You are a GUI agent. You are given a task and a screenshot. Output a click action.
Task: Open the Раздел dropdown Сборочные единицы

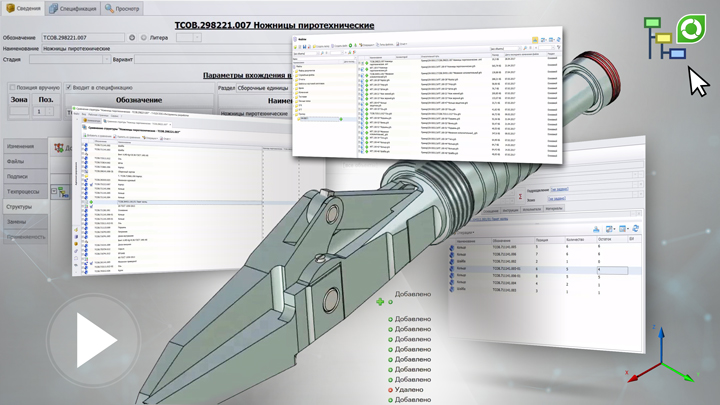pyautogui.click(x=265, y=88)
